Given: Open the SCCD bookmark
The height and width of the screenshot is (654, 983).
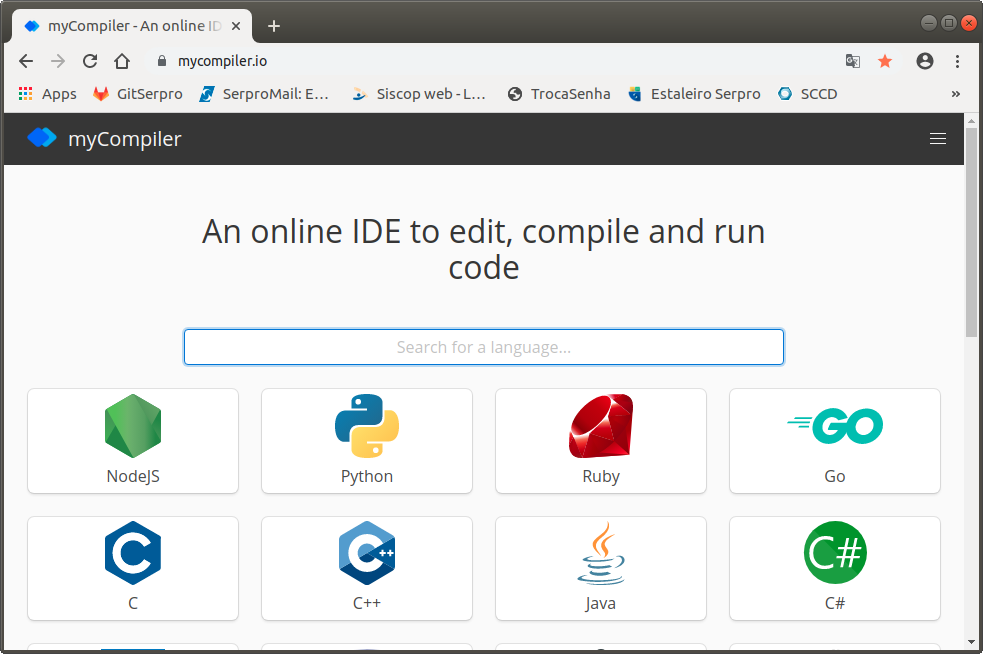Looking at the screenshot, I should click(807, 94).
